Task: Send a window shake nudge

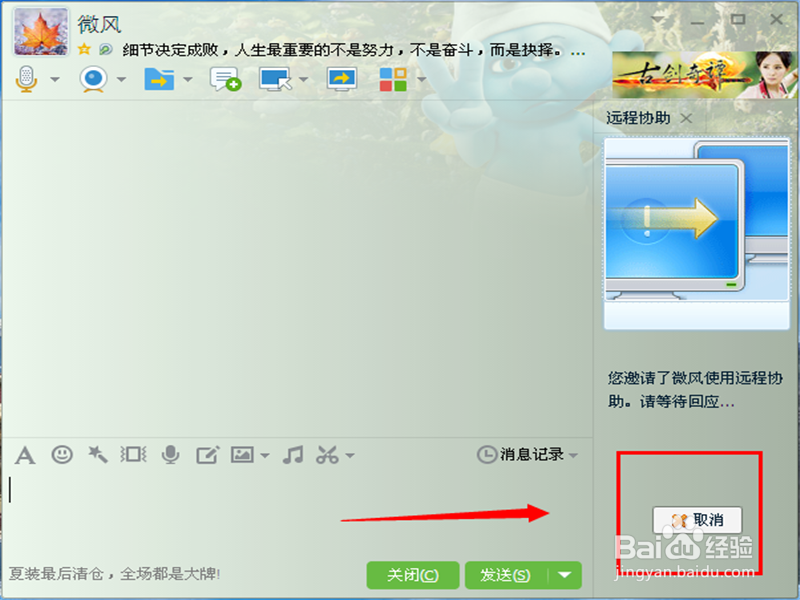Action: [133, 455]
